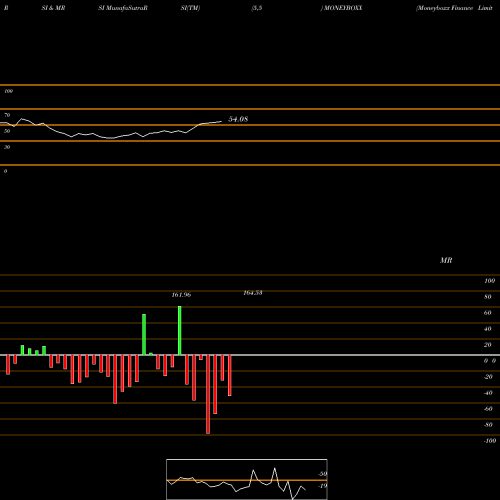Click the -19 value in the mini chart

pyautogui.click(x=323, y=486)
